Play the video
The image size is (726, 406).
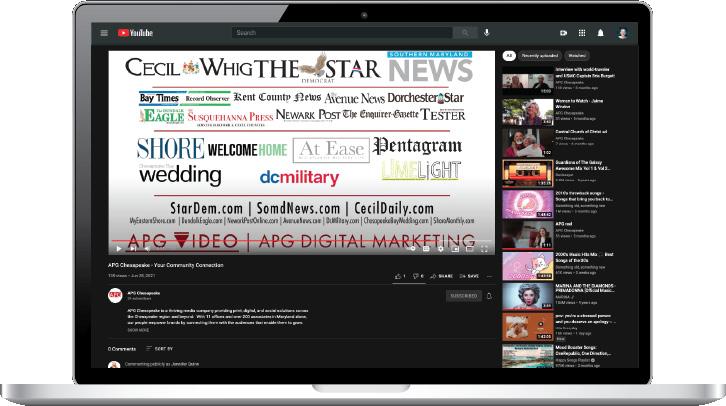[119, 249]
